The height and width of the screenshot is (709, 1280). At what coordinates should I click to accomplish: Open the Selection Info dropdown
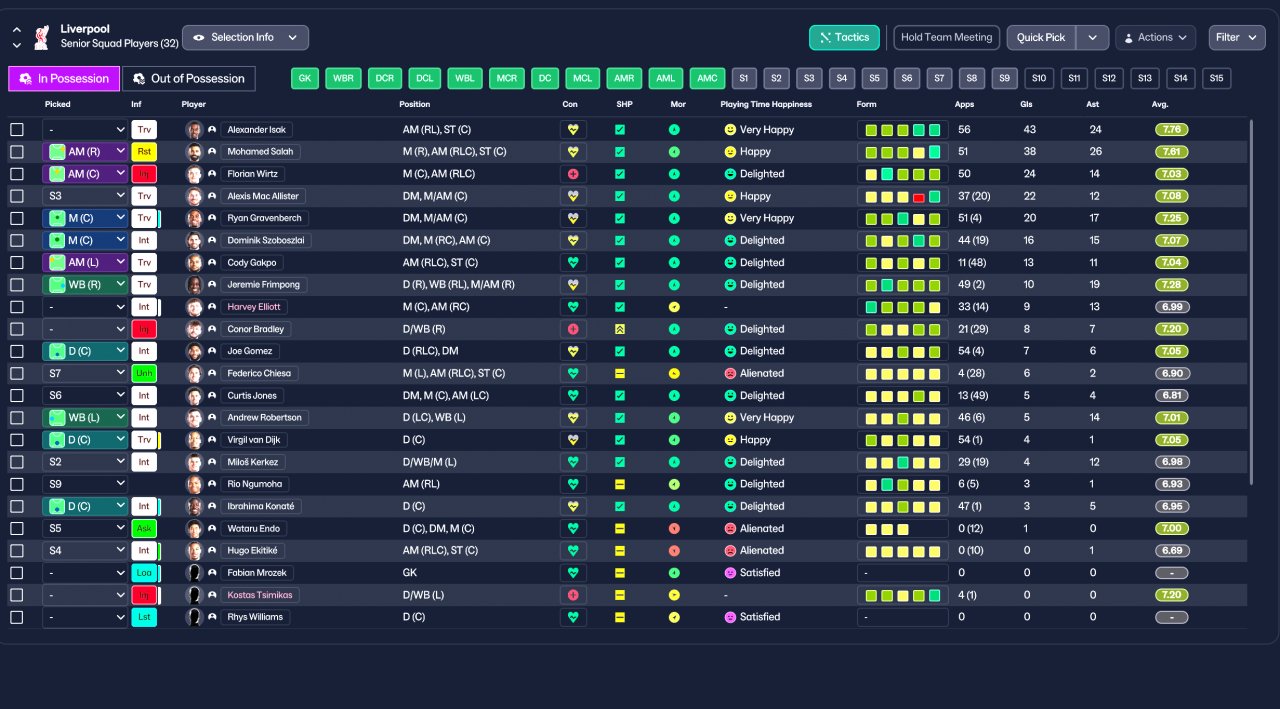[x=245, y=38]
